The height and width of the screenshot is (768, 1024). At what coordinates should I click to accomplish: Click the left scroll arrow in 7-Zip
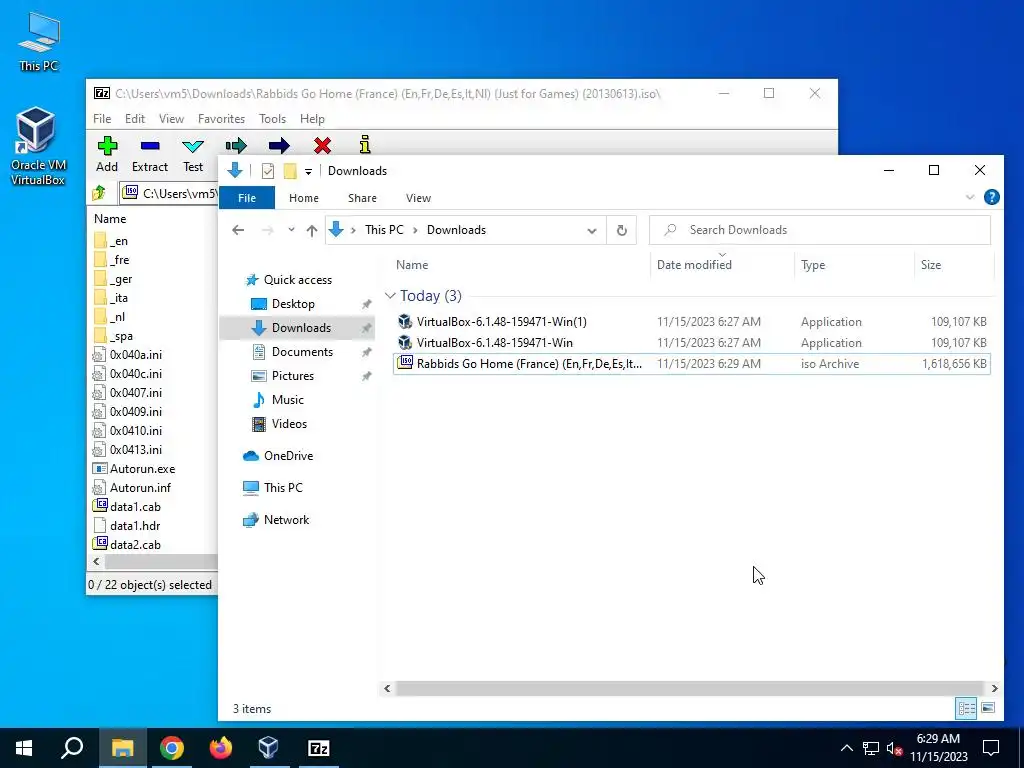pyautogui.click(x=97, y=562)
